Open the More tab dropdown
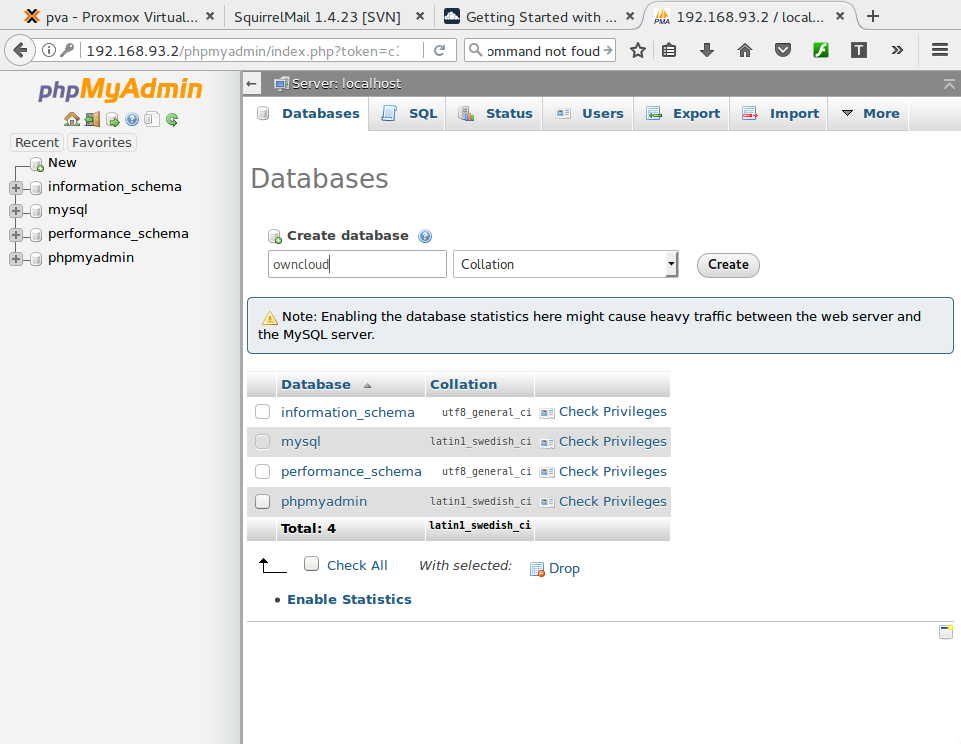 (868, 113)
